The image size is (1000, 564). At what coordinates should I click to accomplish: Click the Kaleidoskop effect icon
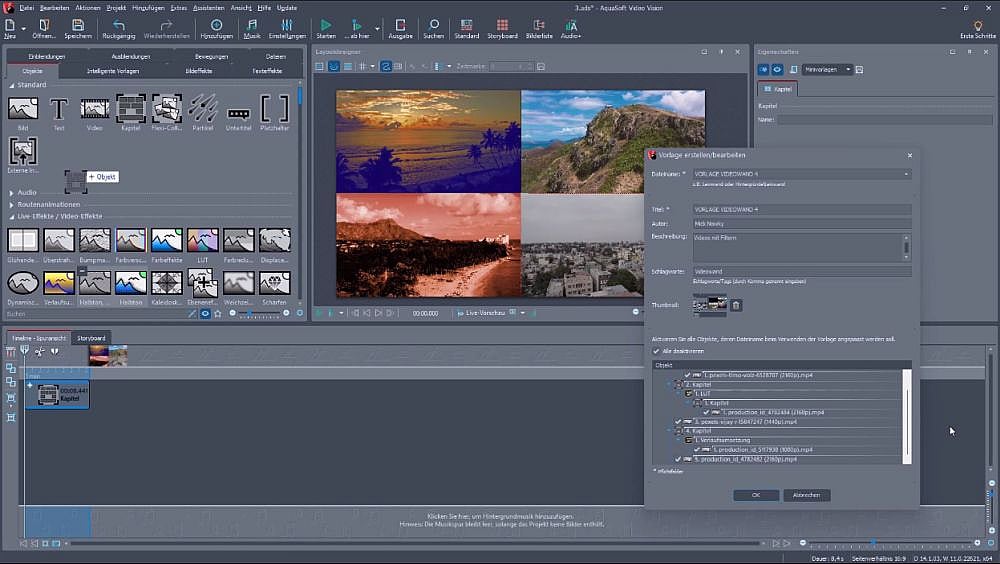pos(167,283)
